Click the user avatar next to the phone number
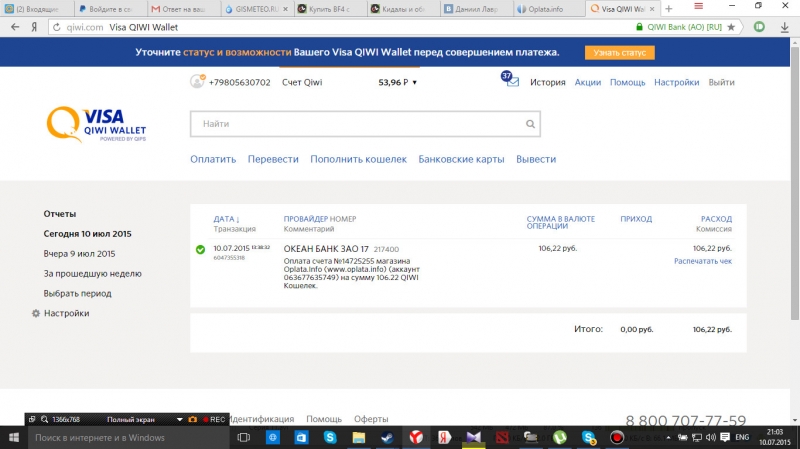 pyautogui.click(x=197, y=81)
